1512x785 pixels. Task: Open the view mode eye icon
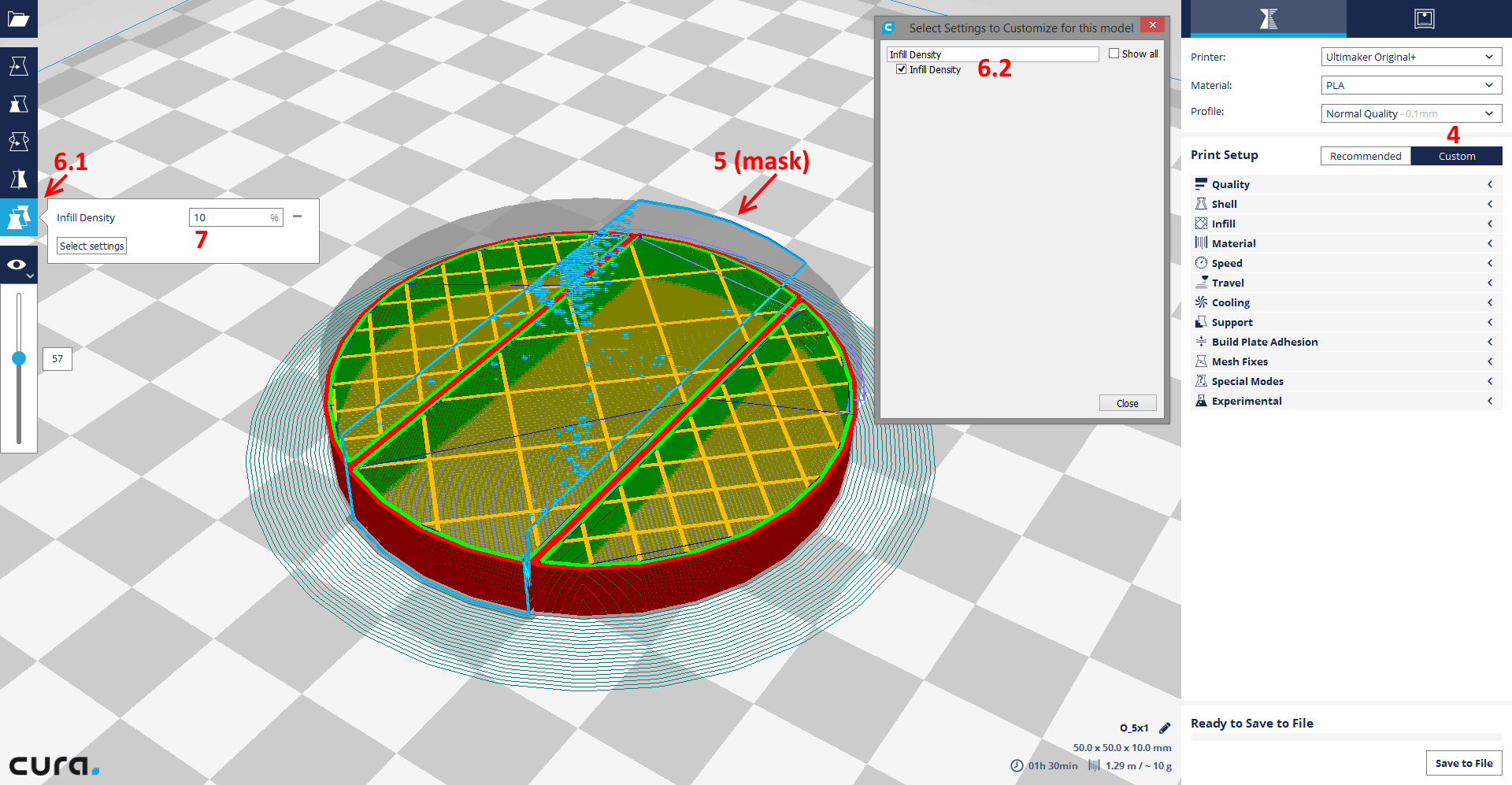pos(18,265)
